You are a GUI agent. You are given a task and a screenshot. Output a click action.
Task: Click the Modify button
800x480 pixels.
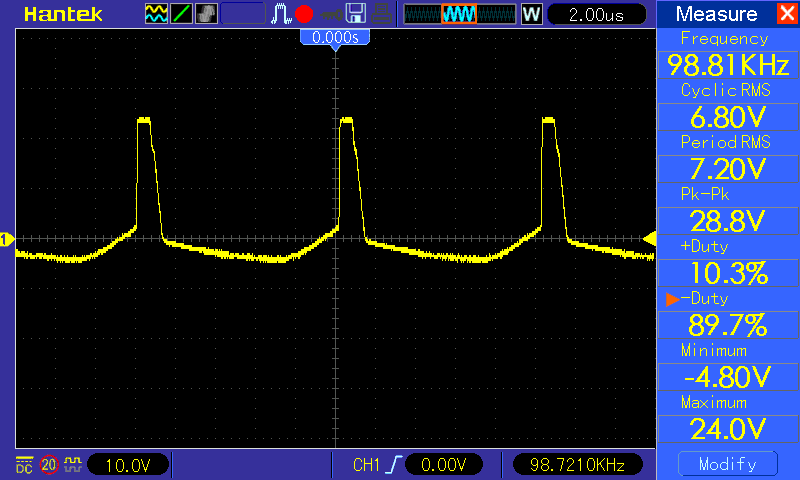[x=728, y=464]
